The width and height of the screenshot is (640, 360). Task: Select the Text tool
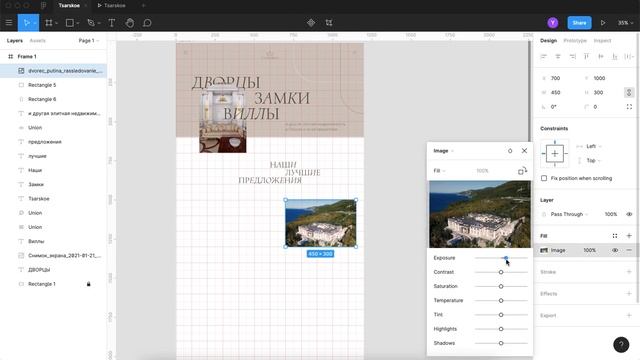coord(111,23)
